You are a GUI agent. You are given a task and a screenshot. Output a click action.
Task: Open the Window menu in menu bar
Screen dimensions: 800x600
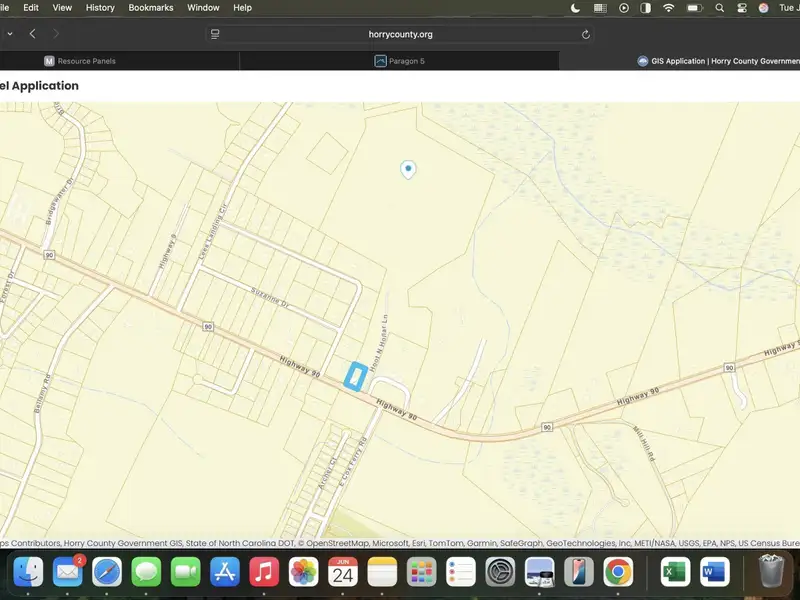click(203, 7)
